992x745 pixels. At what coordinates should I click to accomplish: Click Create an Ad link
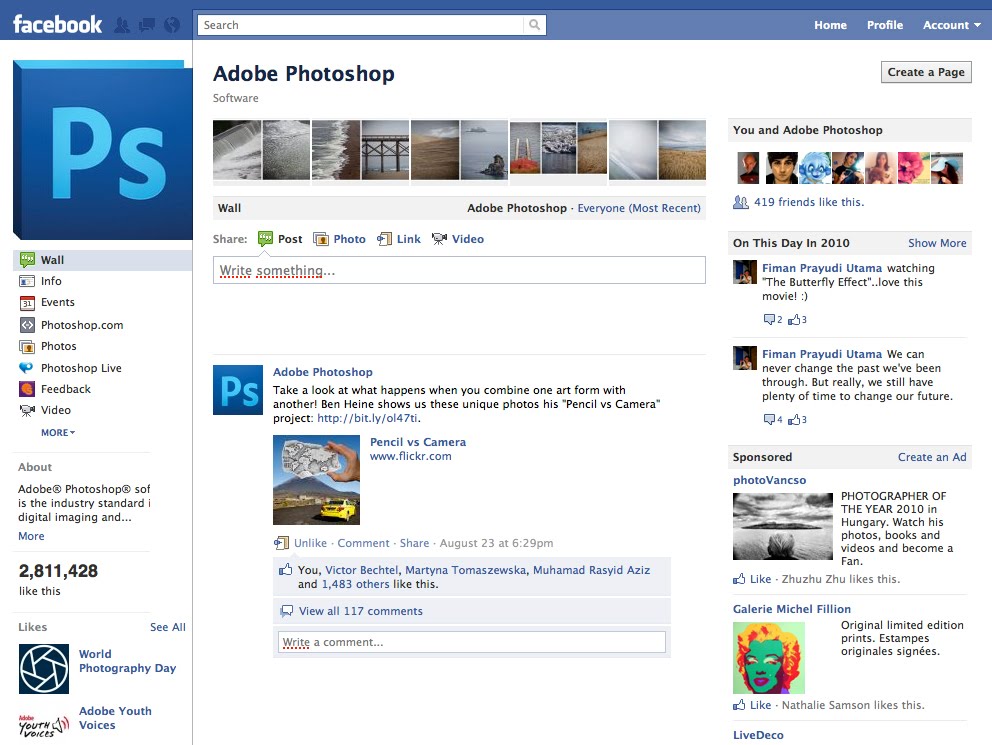(932, 457)
